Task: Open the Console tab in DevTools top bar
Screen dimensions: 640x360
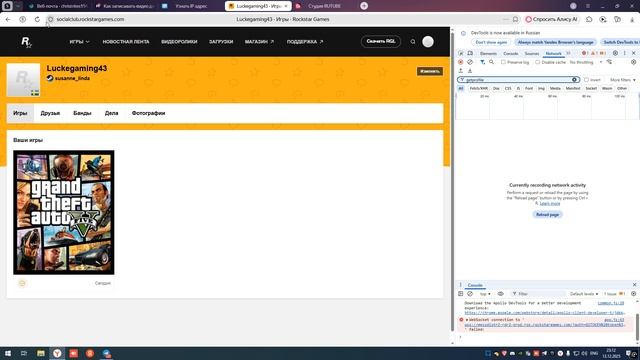Action: coord(511,53)
